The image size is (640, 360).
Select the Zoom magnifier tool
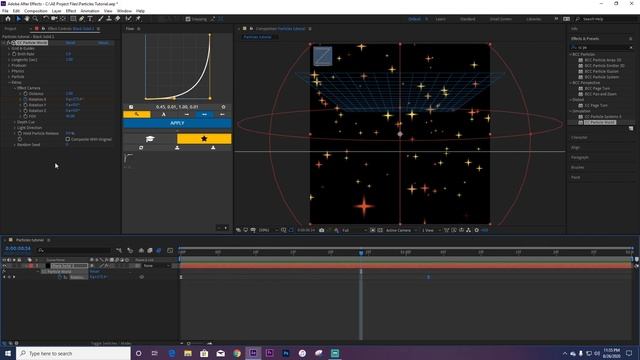coord(36,19)
